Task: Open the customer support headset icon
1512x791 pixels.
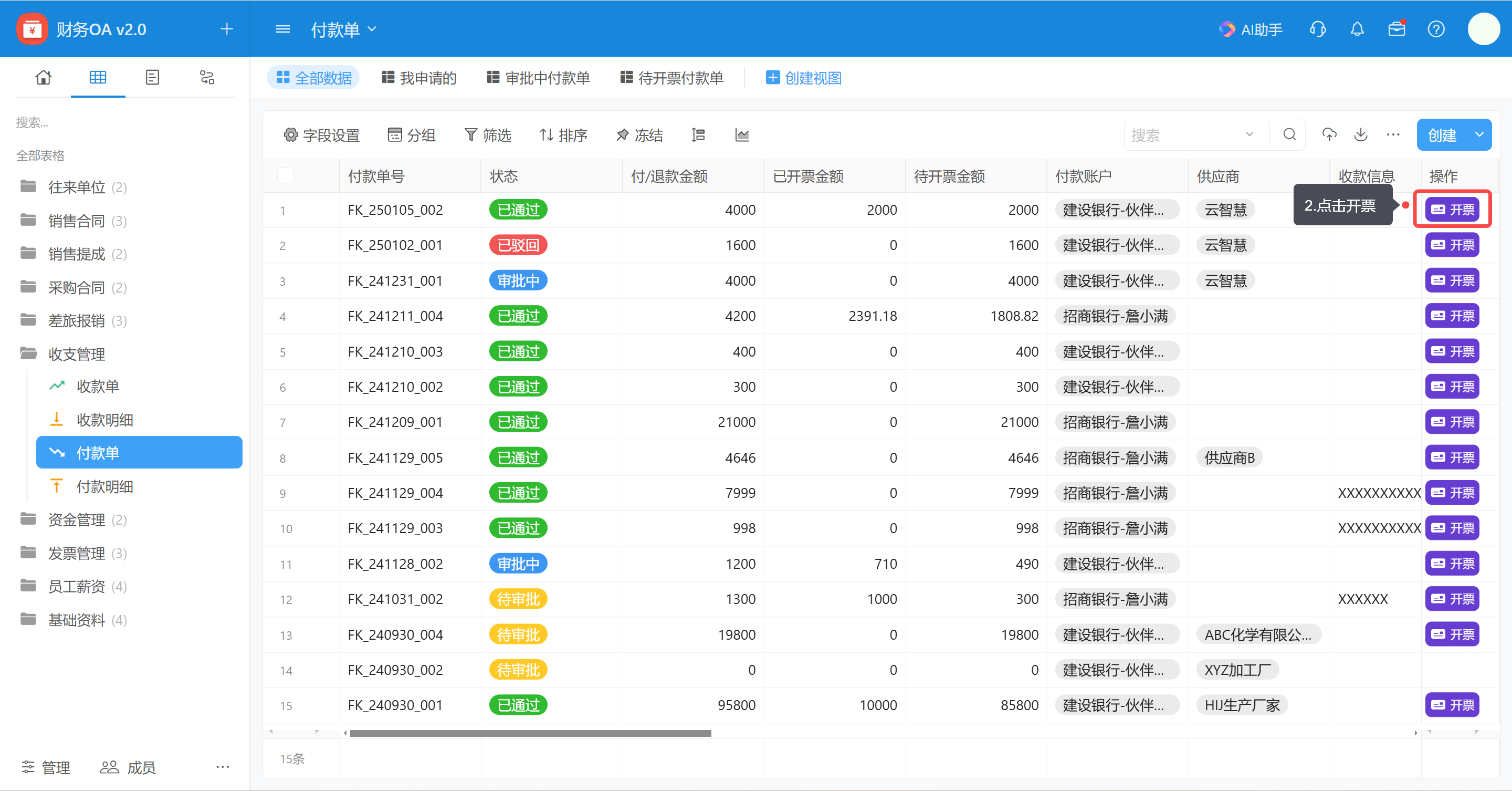Action: [1318, 29]
